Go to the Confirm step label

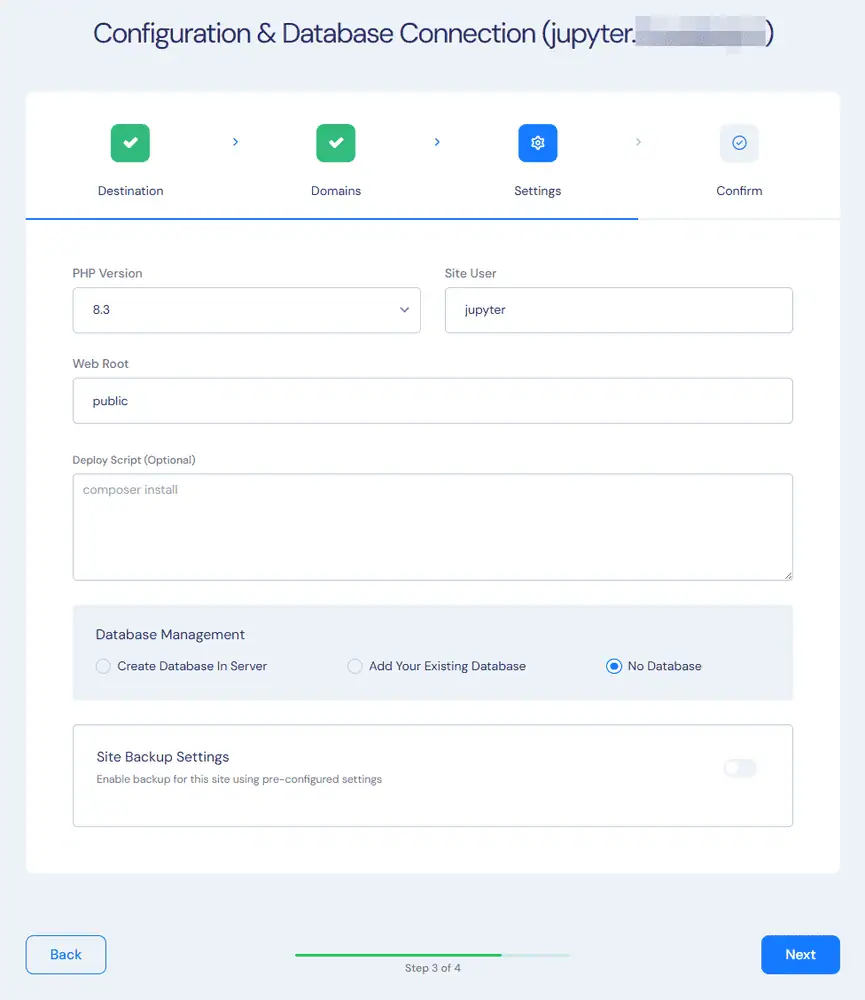[x=739, y=191]
